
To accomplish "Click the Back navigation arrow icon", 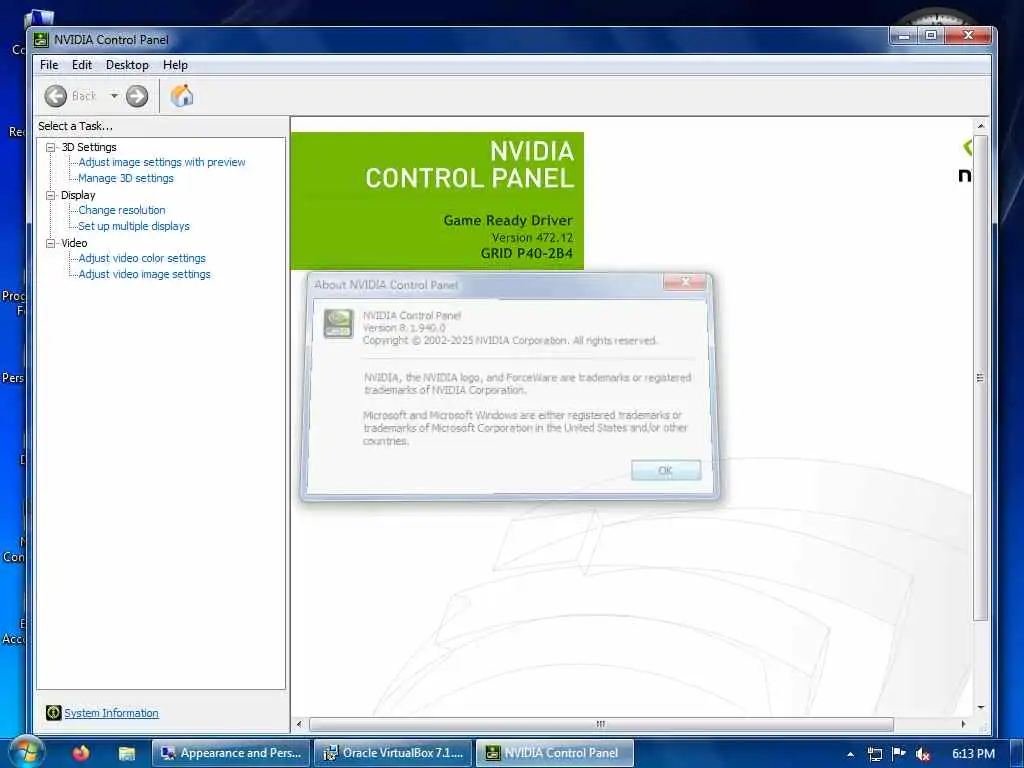I will [56, 96].
